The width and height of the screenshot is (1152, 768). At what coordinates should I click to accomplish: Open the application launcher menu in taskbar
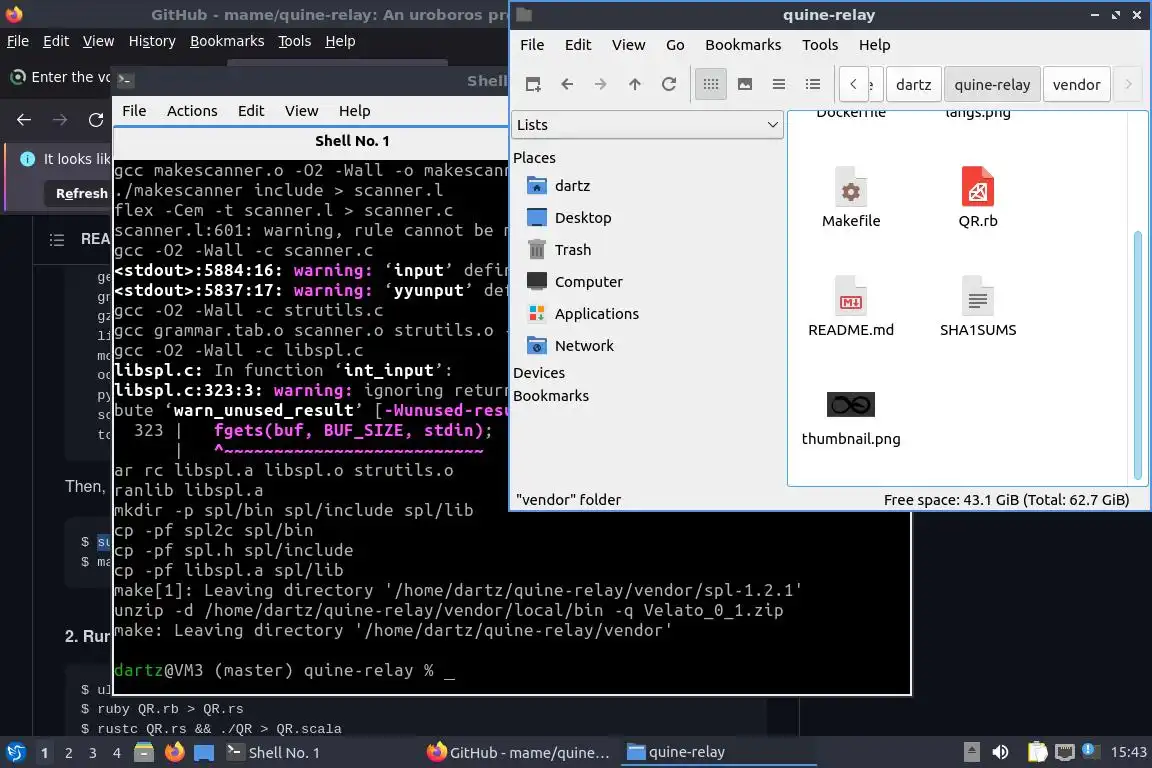[15, 752]
